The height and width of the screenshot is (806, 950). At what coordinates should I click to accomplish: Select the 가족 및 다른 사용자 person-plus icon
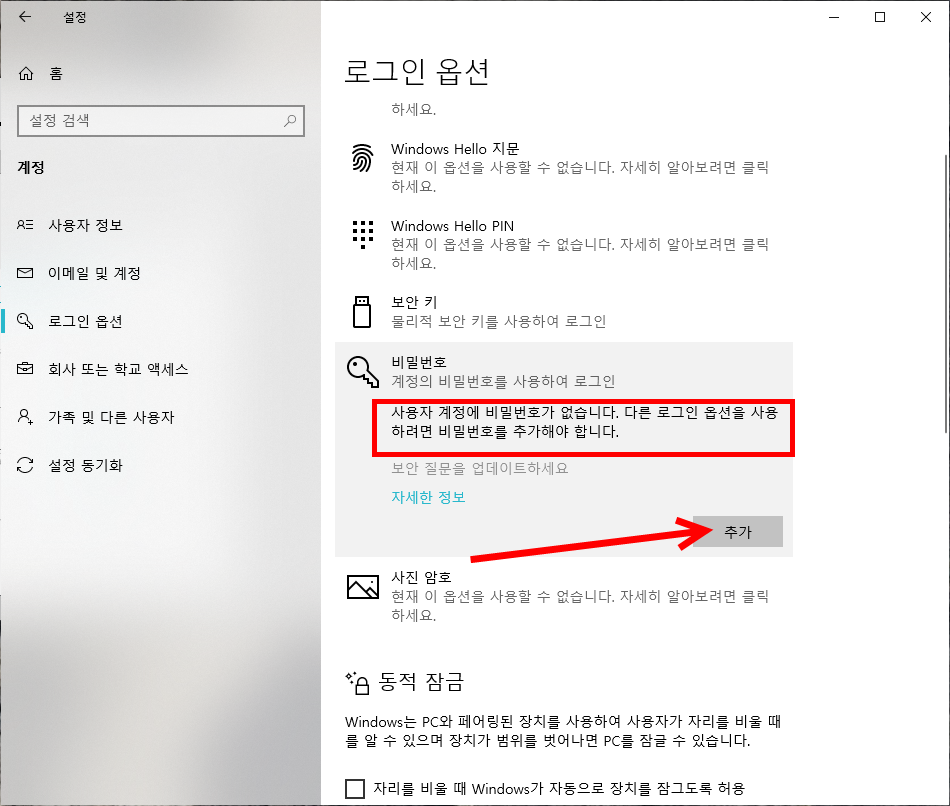(x=25, y=417)
